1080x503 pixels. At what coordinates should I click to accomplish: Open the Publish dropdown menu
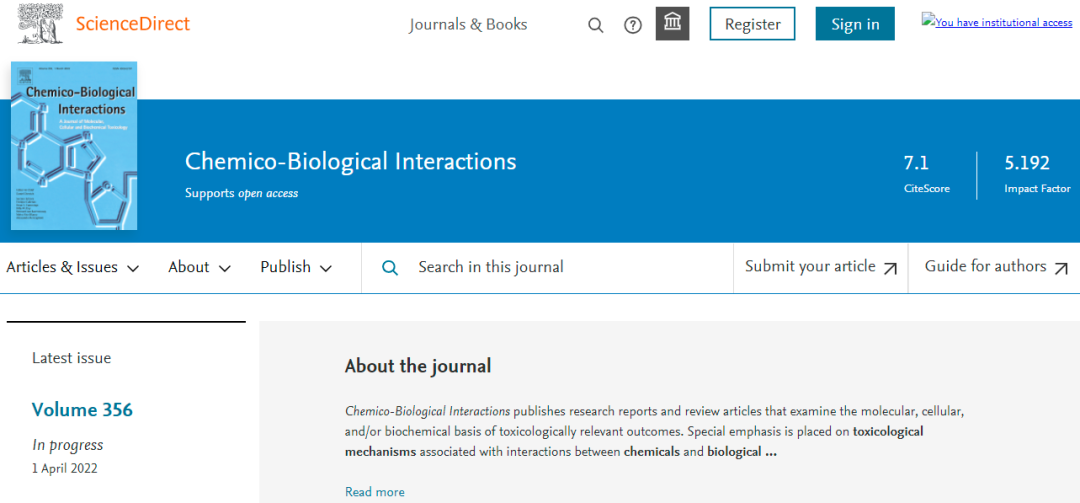(295, 267)
